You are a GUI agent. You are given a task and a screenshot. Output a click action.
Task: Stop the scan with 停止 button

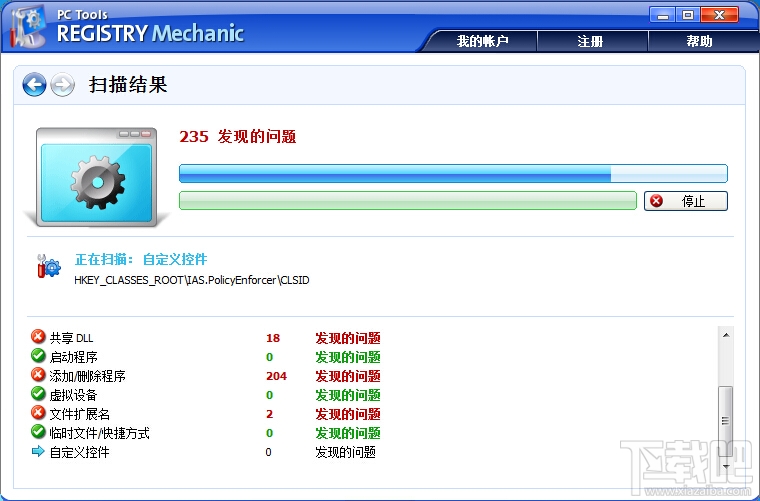pos(686,201)
